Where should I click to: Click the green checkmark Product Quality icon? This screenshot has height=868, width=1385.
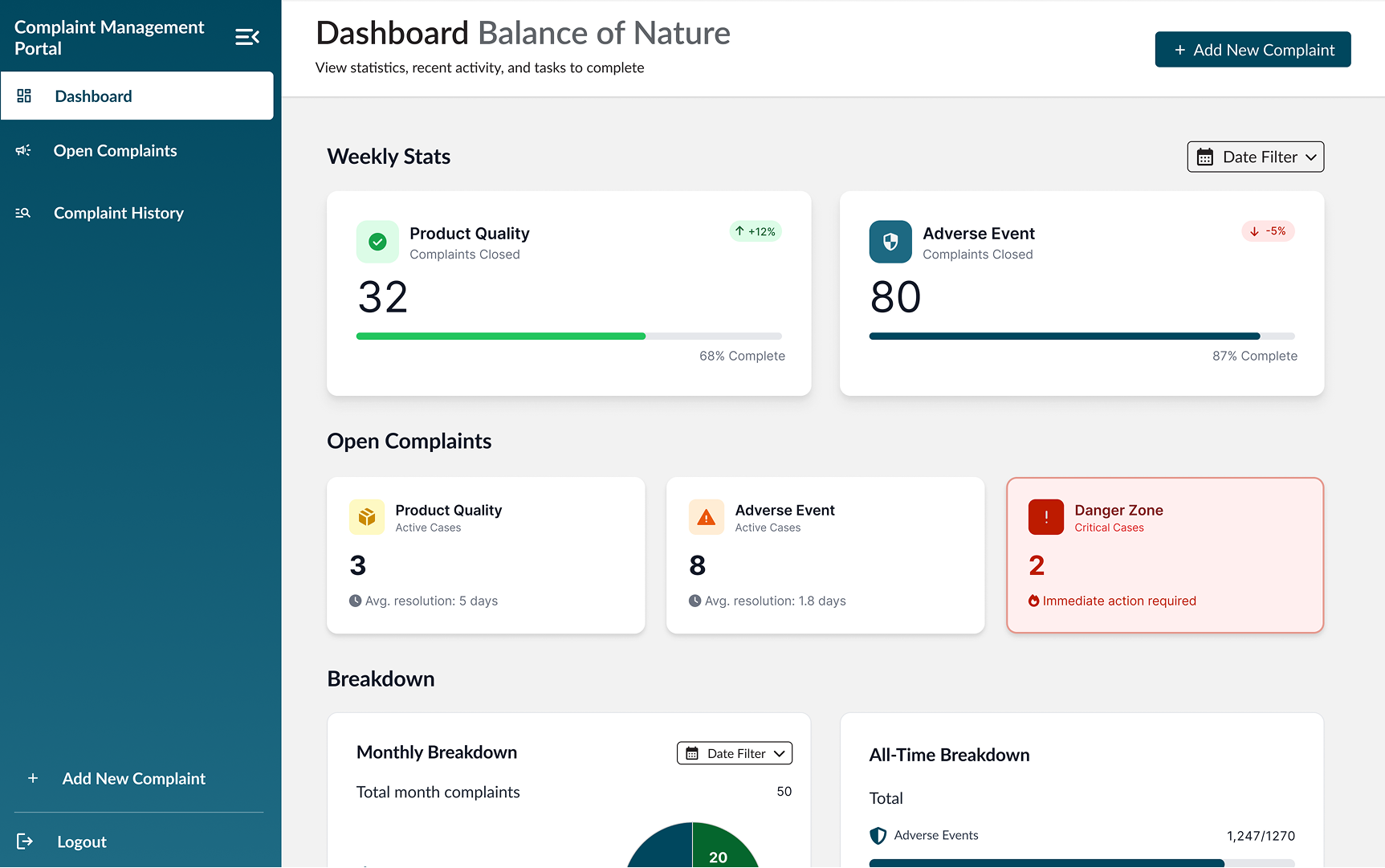pyautogui.click(x=377, y=242)
